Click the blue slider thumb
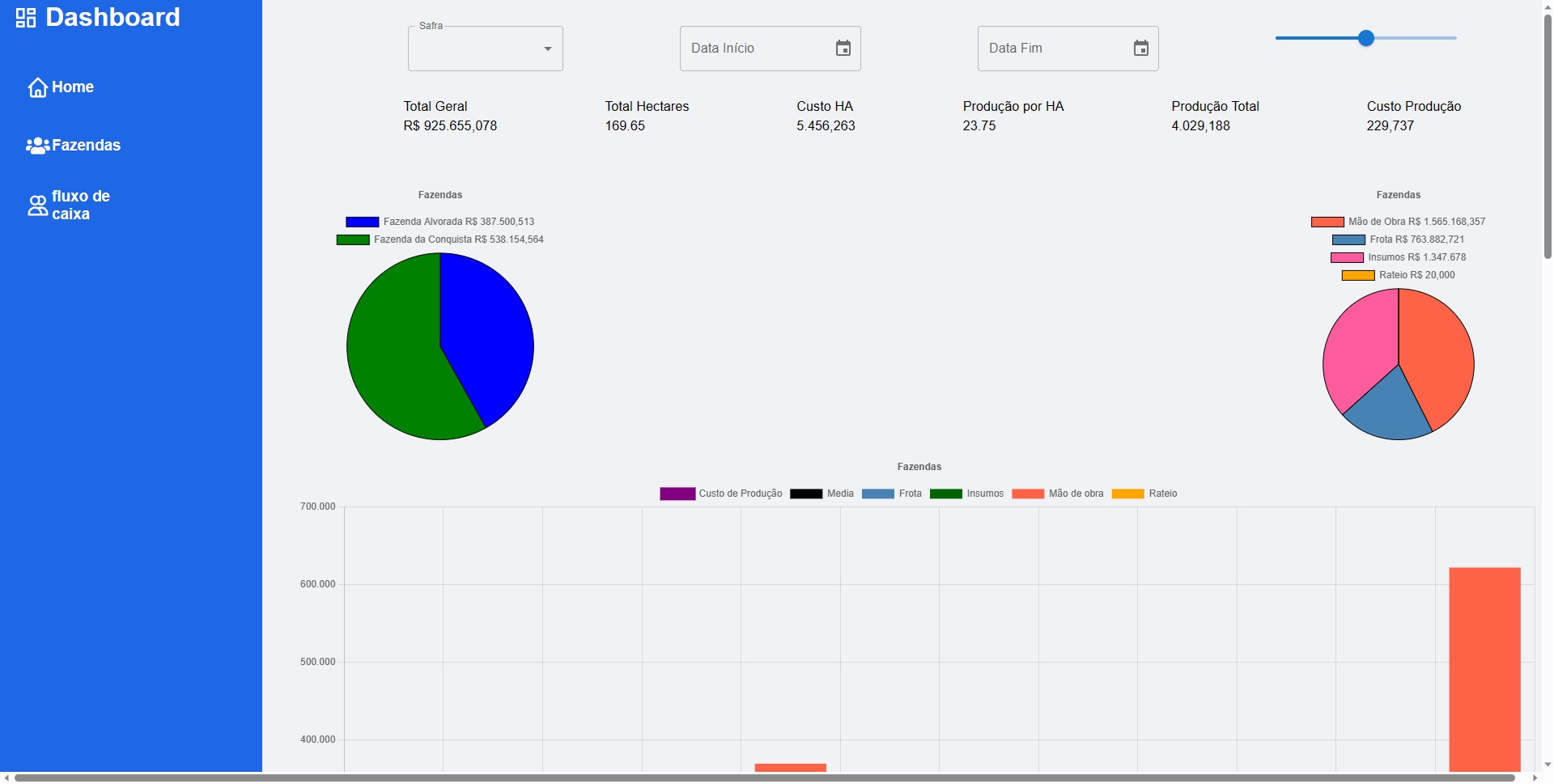This screenshot has height=784, width=1554. point(1365,38)
